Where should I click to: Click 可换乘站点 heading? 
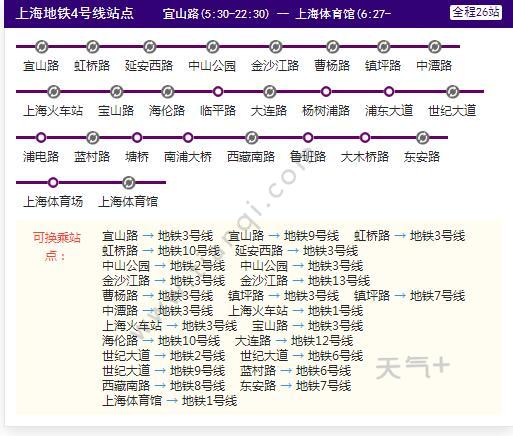pyautogui.click(x=57, y=246)
